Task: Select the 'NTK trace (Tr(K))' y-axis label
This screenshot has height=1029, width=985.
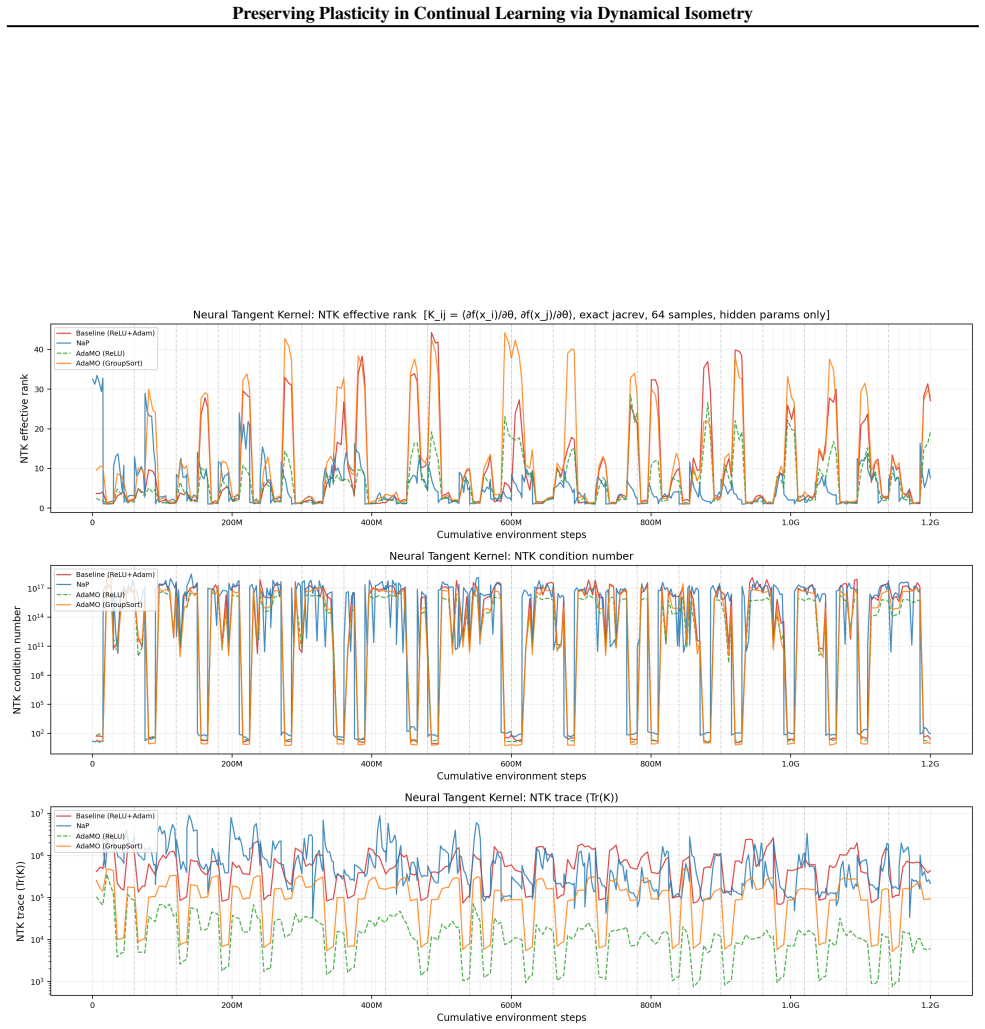Action: [x=20, y=902]
